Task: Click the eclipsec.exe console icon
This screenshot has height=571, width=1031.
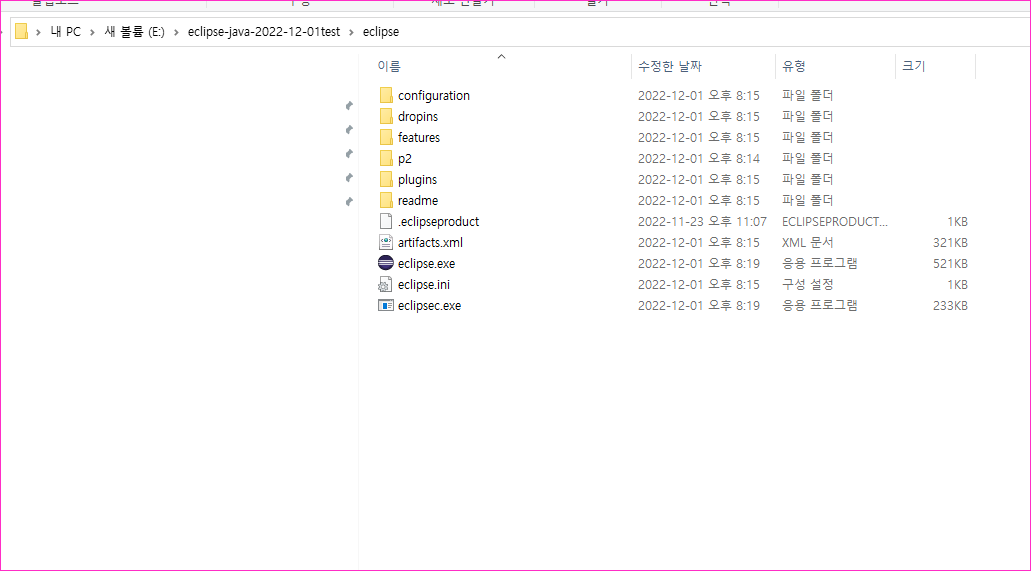Action: click(386, 305)
